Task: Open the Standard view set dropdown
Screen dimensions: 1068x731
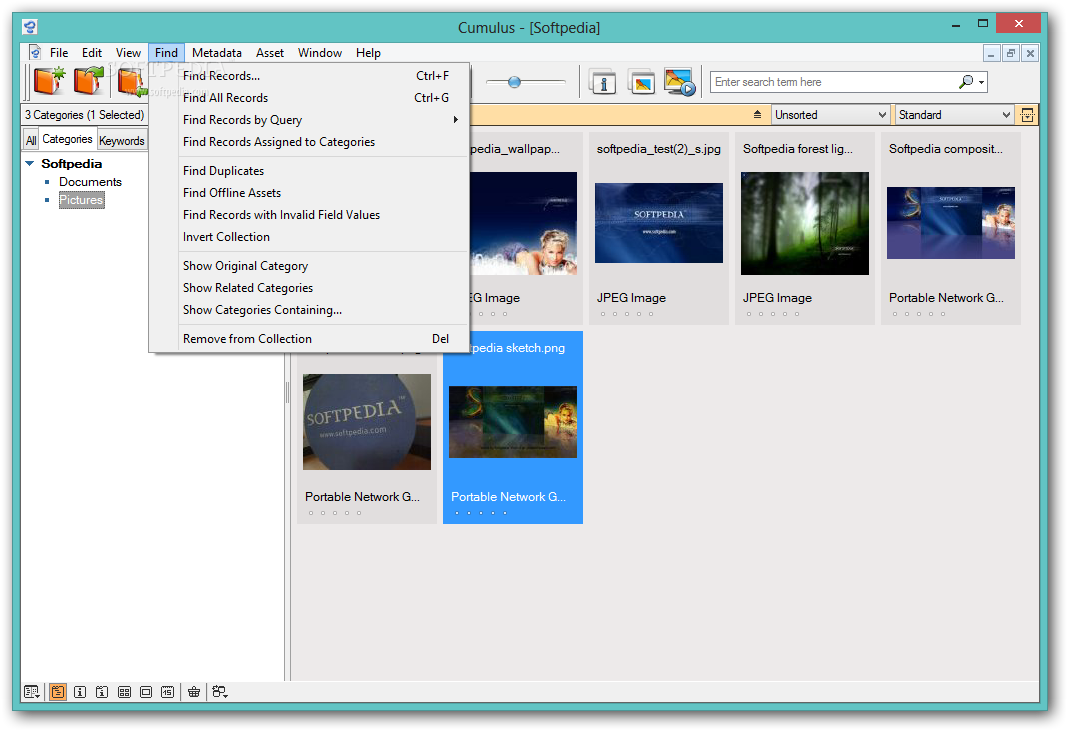Action: pos(954,114)
